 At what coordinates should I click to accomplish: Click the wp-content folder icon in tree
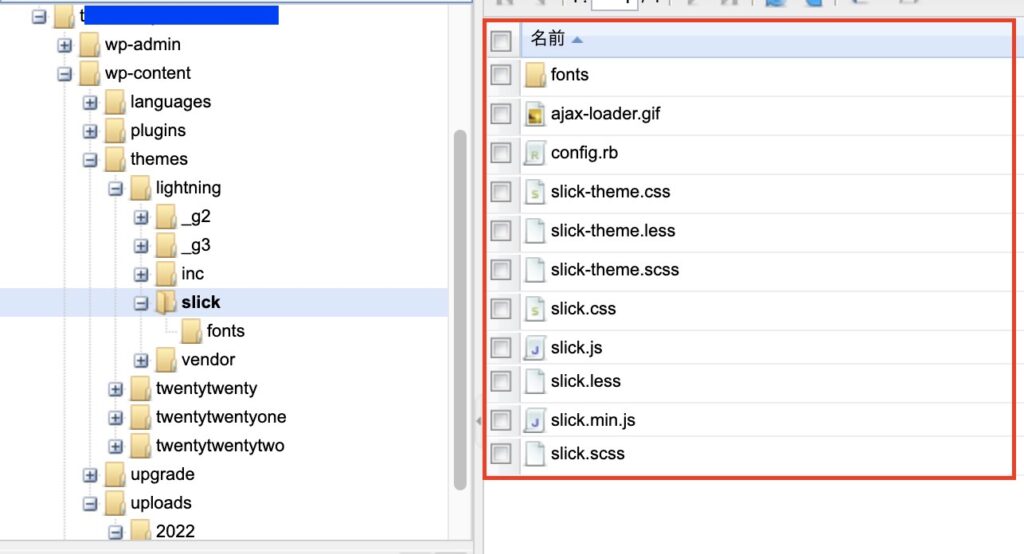click(89, 73)
